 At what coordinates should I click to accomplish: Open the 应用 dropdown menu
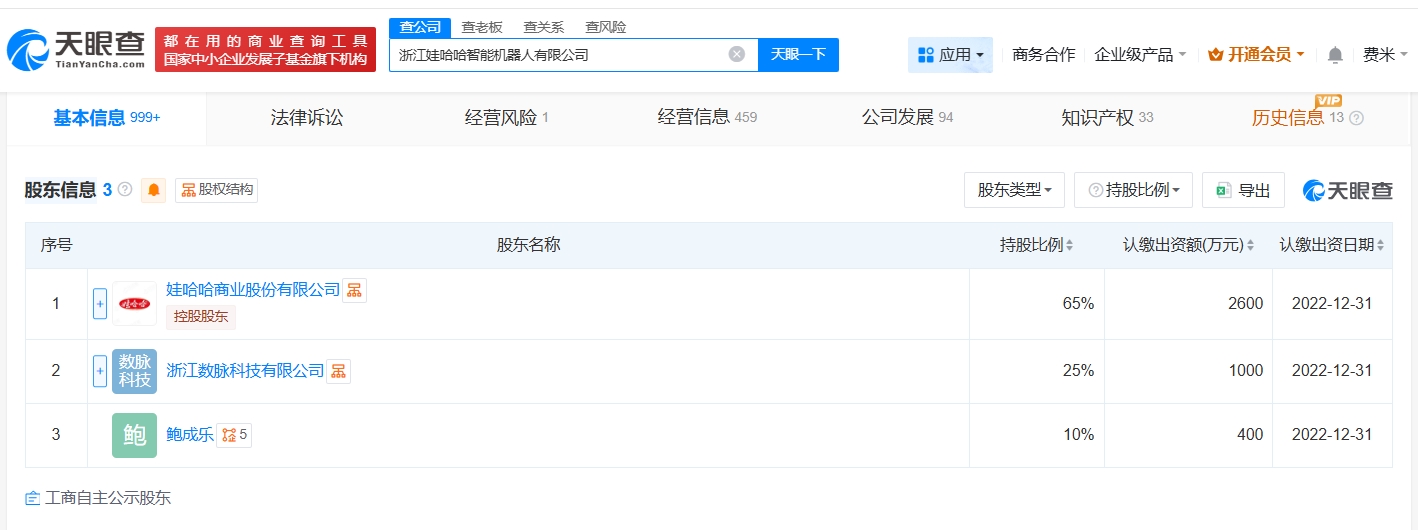950,55
